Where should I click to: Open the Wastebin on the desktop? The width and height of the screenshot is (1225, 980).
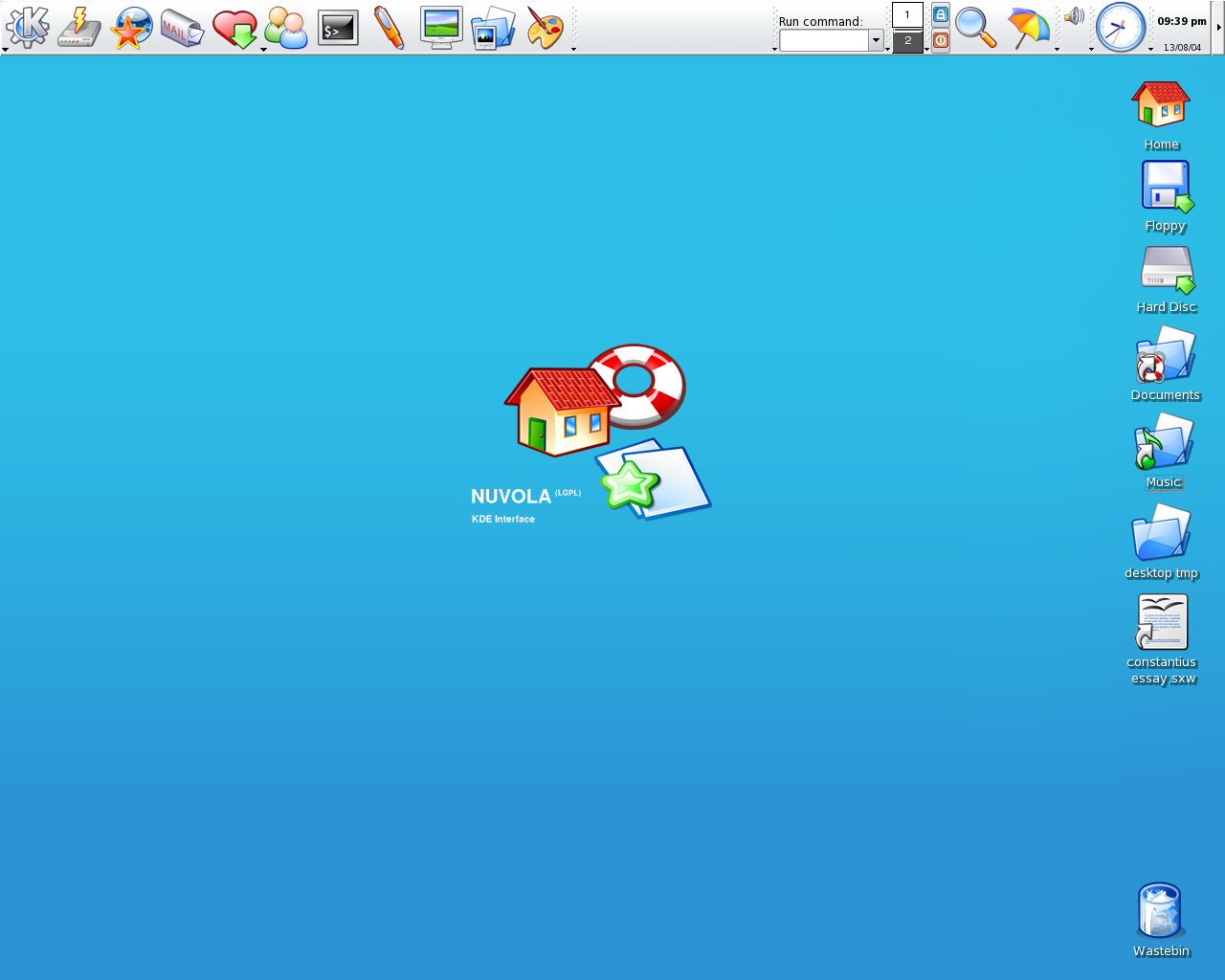point(1160,909)
